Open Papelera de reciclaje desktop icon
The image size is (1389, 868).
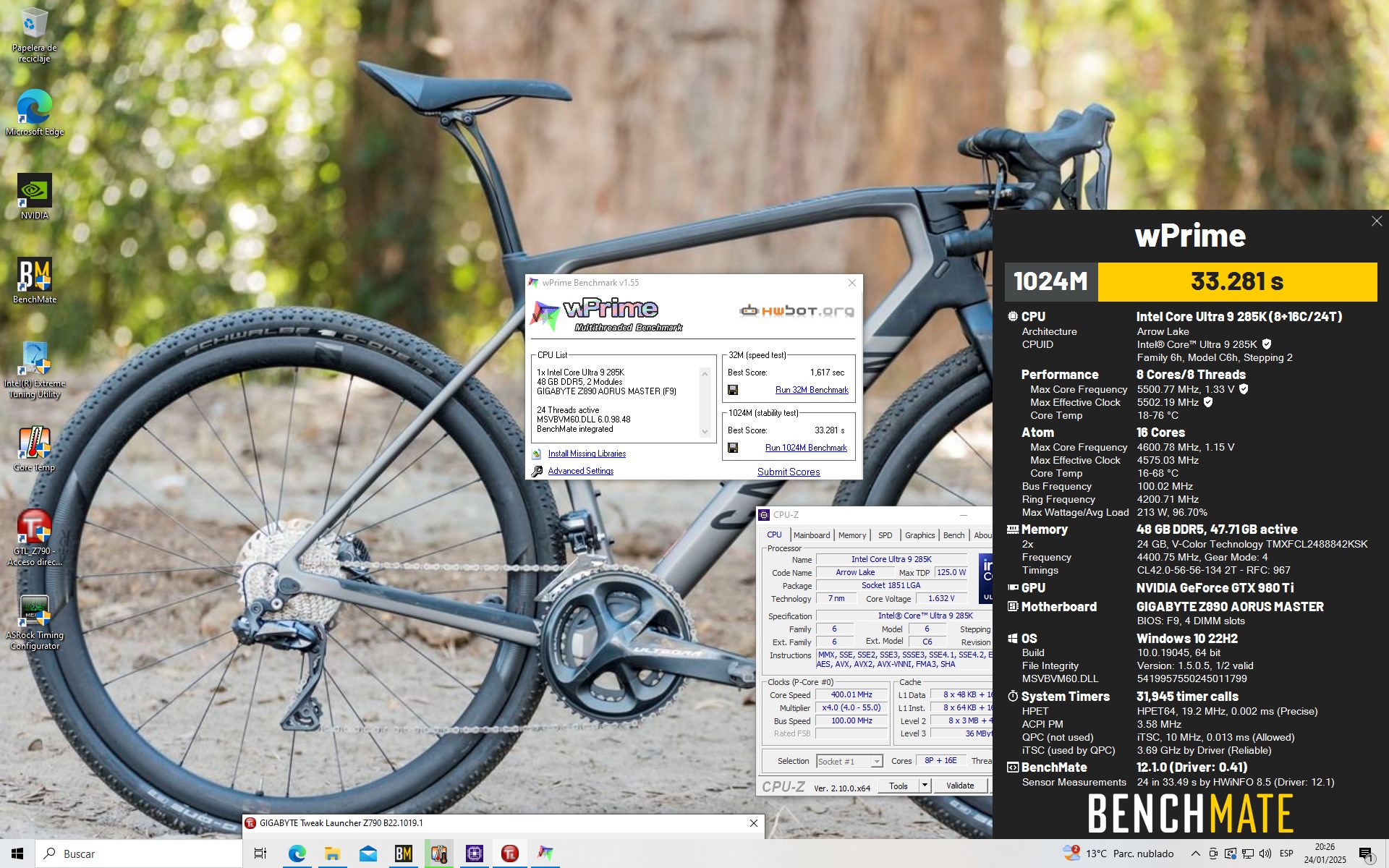(x=34, y=35)
